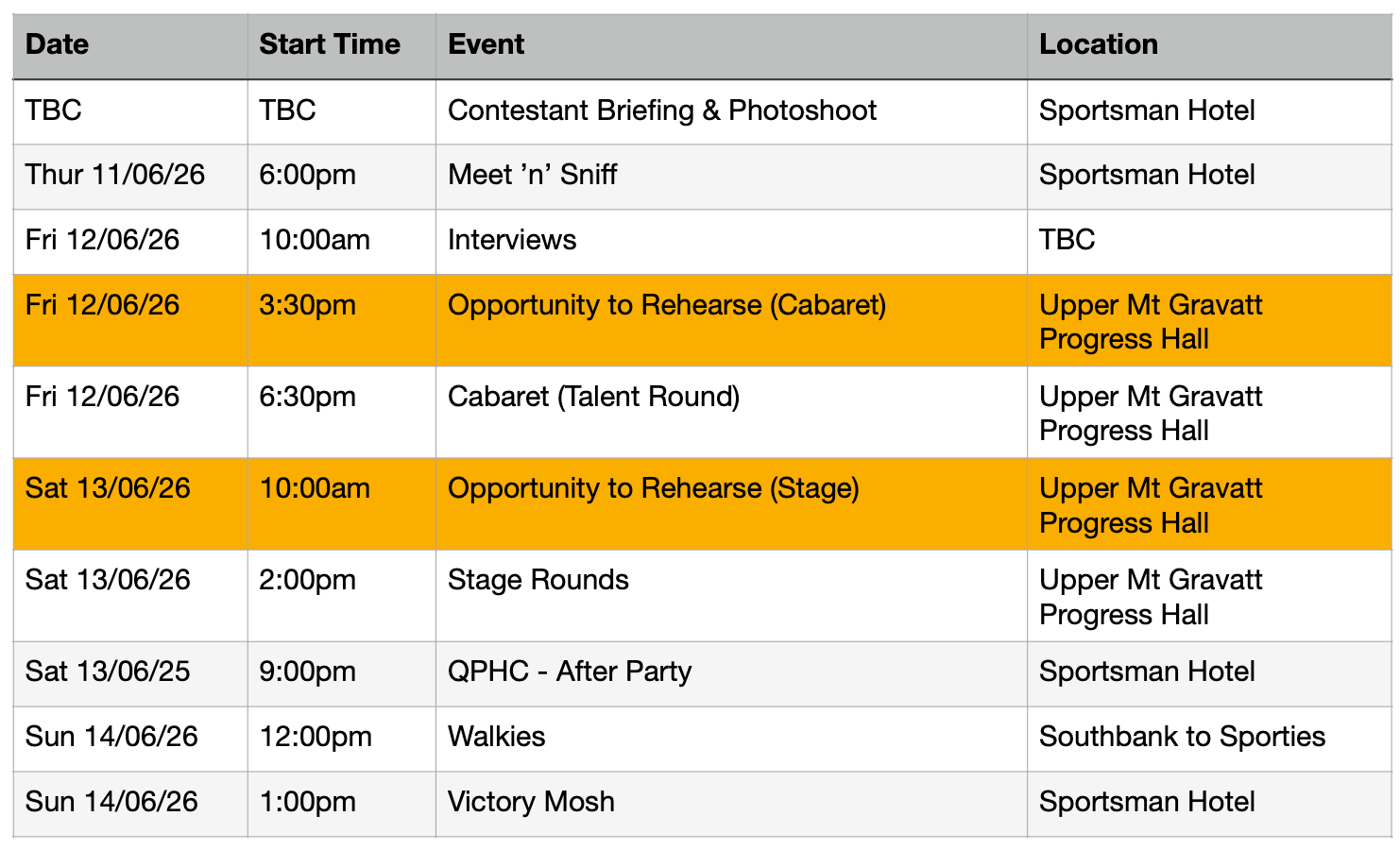The width and height of the screenshot is (1400, 850).
Task: Click the Meet 'n' Sniff event cell
Action: (731, 176)
